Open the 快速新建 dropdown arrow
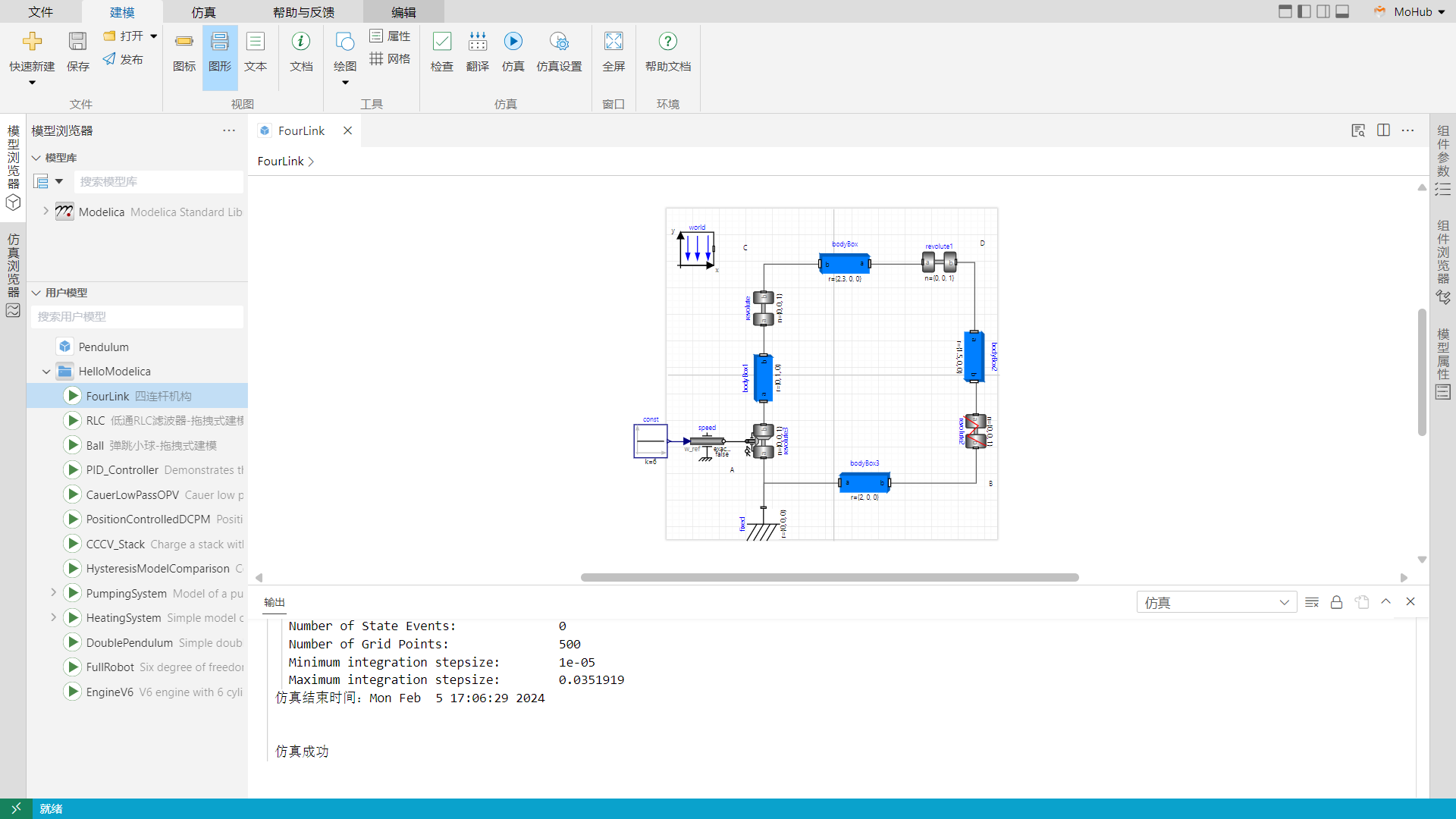 [32, 83]
